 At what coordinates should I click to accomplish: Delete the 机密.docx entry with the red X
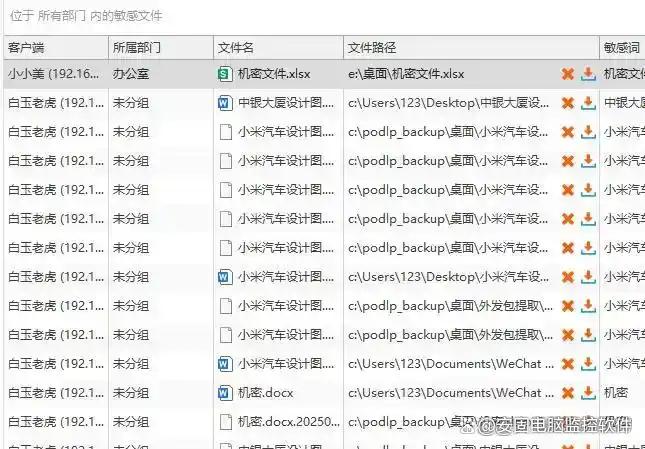tap(568, 393)
